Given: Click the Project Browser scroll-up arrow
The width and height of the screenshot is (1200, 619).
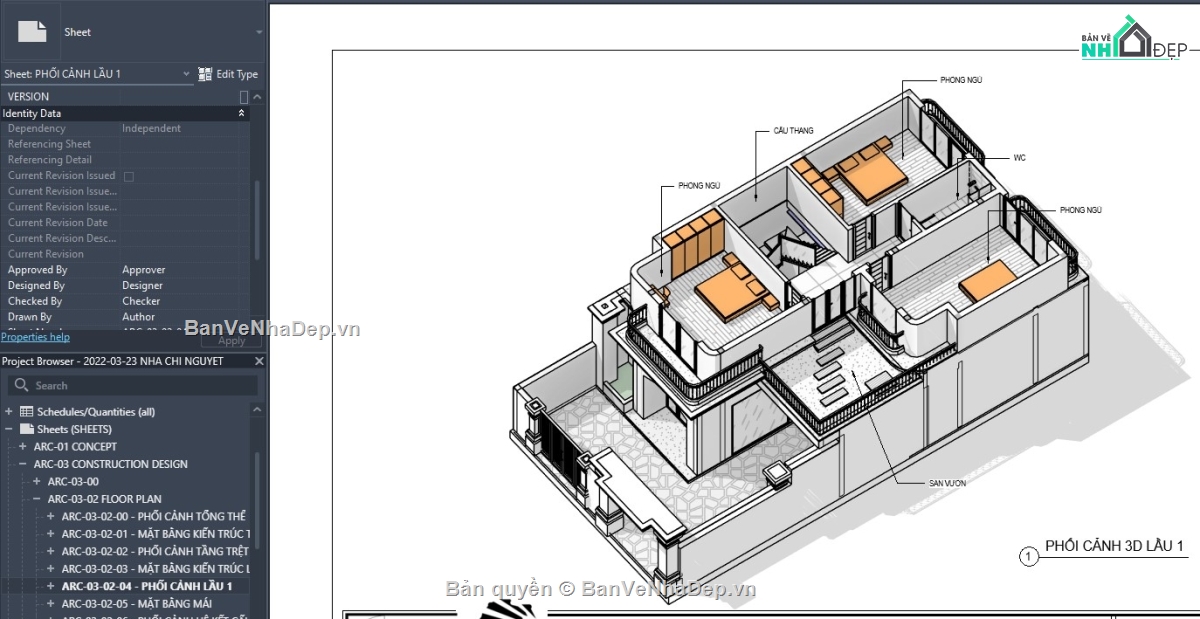Looking at the screenshot, I should pos(257,411).
